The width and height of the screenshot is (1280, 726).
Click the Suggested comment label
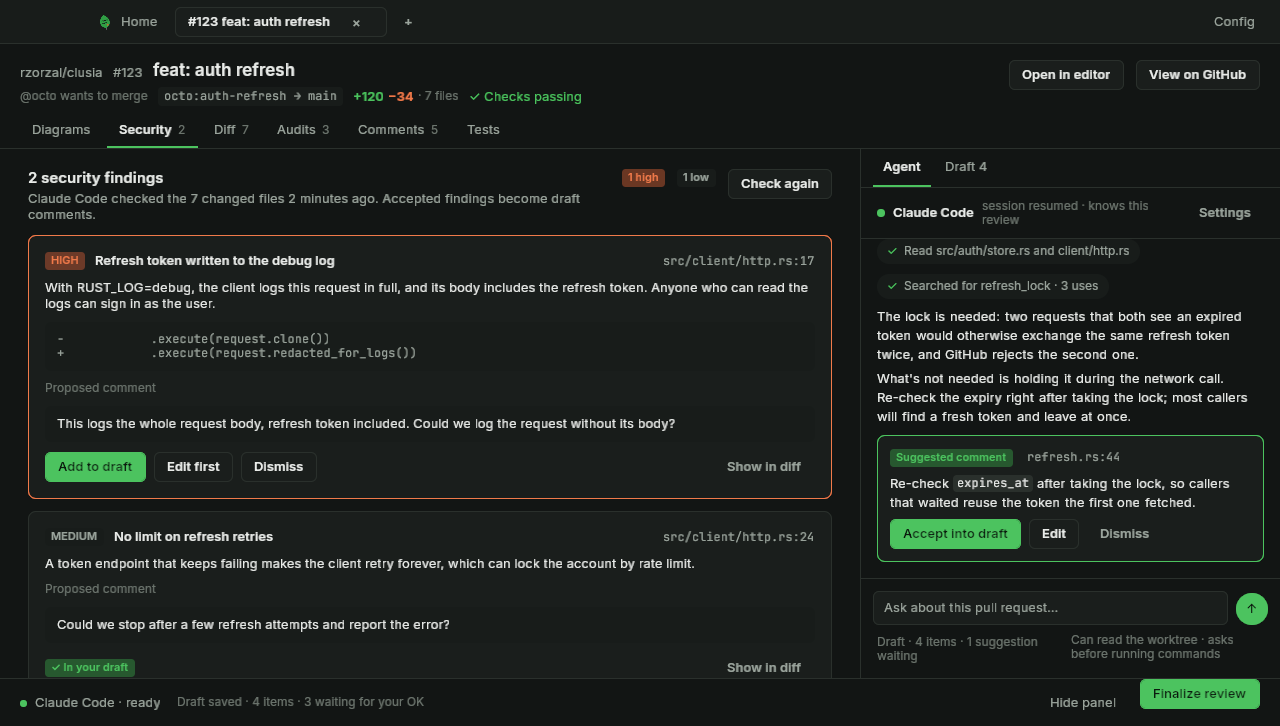(x=951, y=458)
